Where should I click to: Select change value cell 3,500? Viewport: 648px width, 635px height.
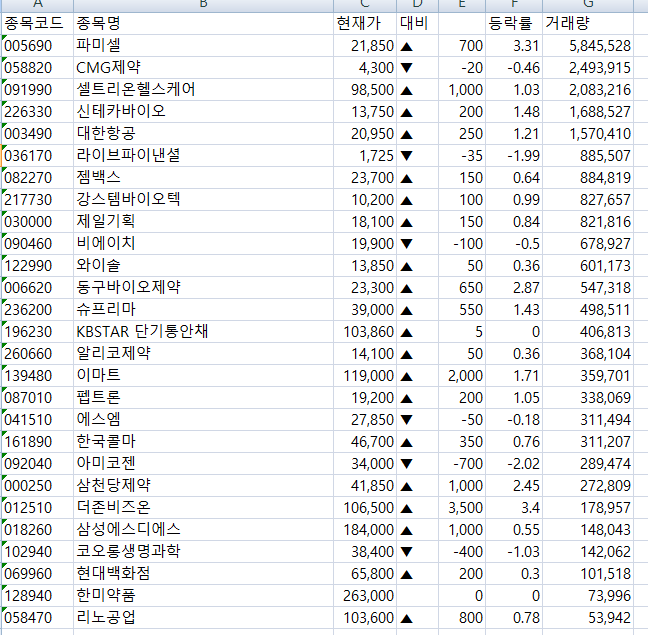click(462, 507)
